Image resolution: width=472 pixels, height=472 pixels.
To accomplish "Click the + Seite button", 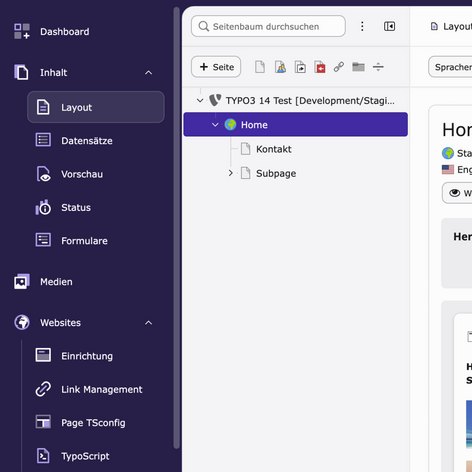I will 216,67.
